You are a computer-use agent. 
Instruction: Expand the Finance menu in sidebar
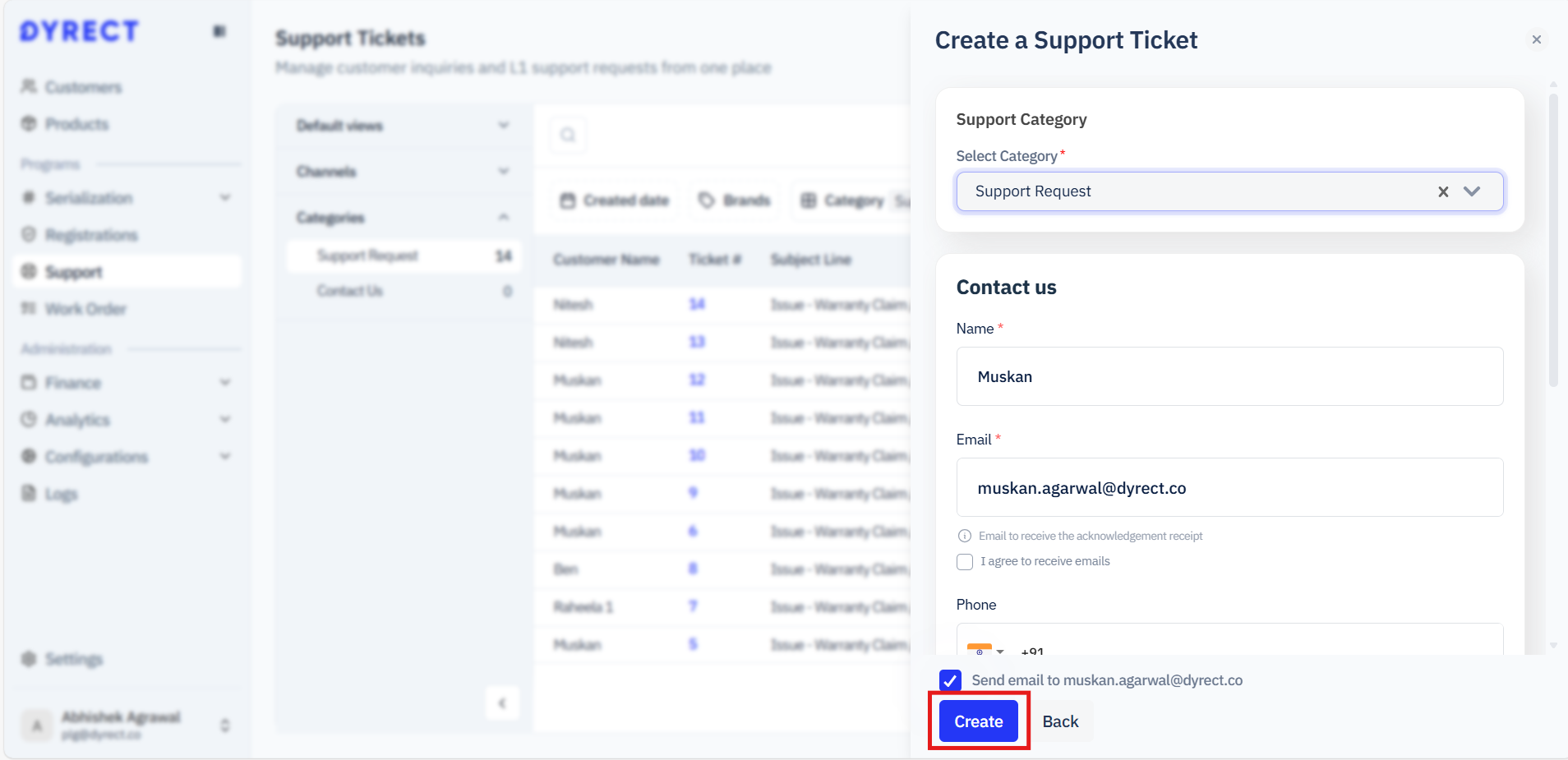225,383
